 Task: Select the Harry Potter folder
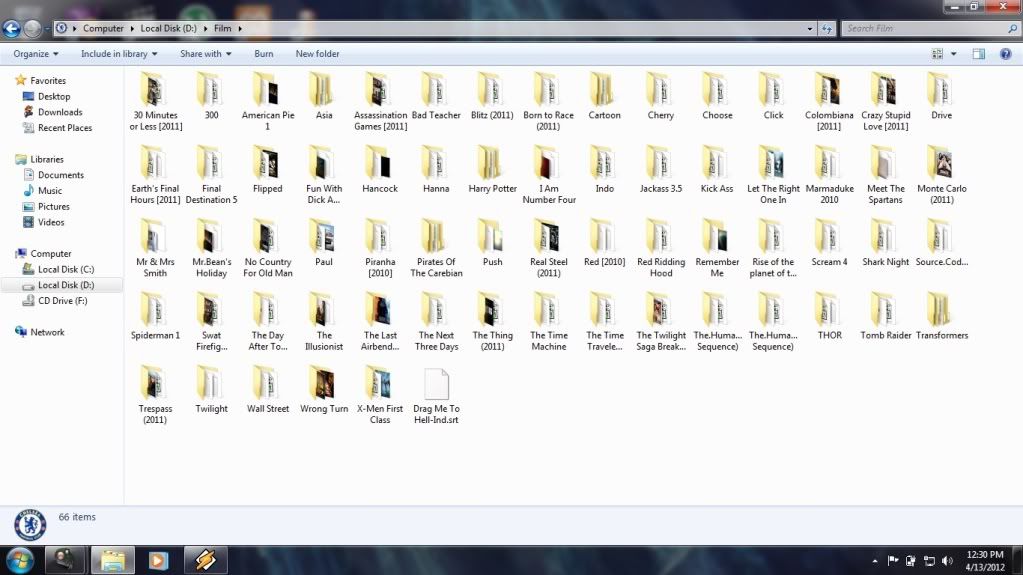pyautogui.click(x=492, y=170)
